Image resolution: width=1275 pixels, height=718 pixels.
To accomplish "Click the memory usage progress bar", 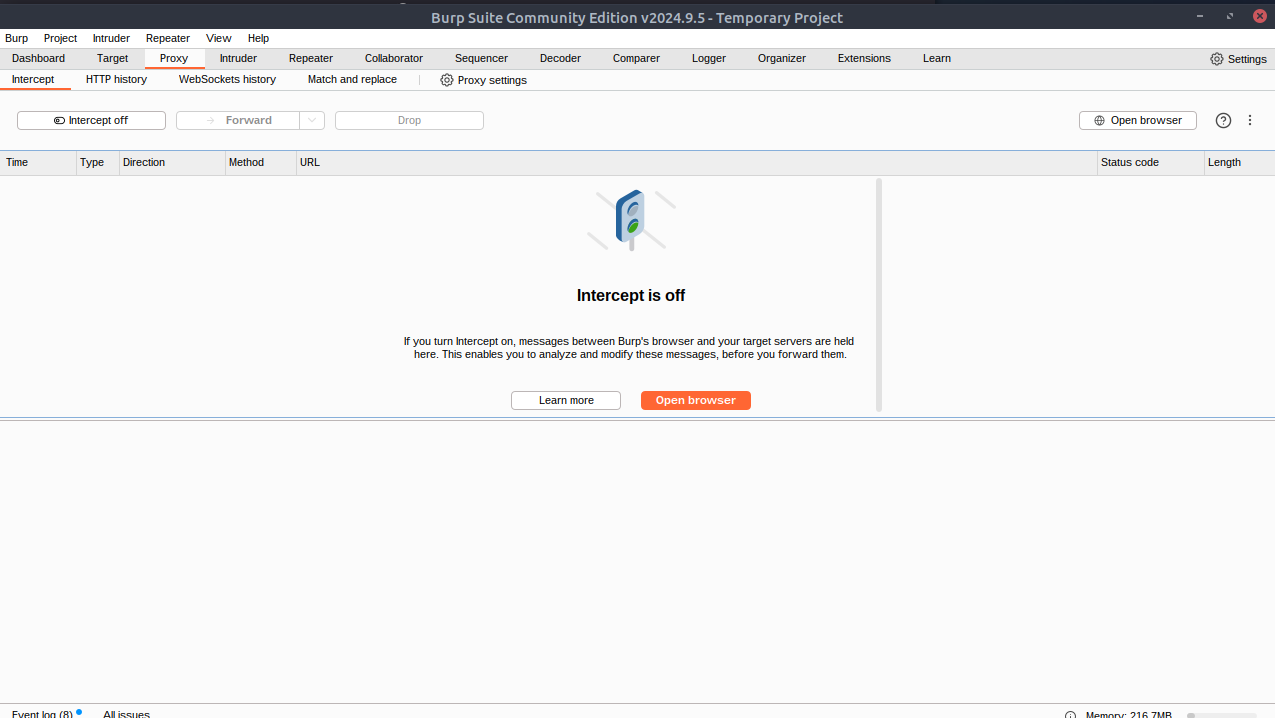I will point(1221,715).
